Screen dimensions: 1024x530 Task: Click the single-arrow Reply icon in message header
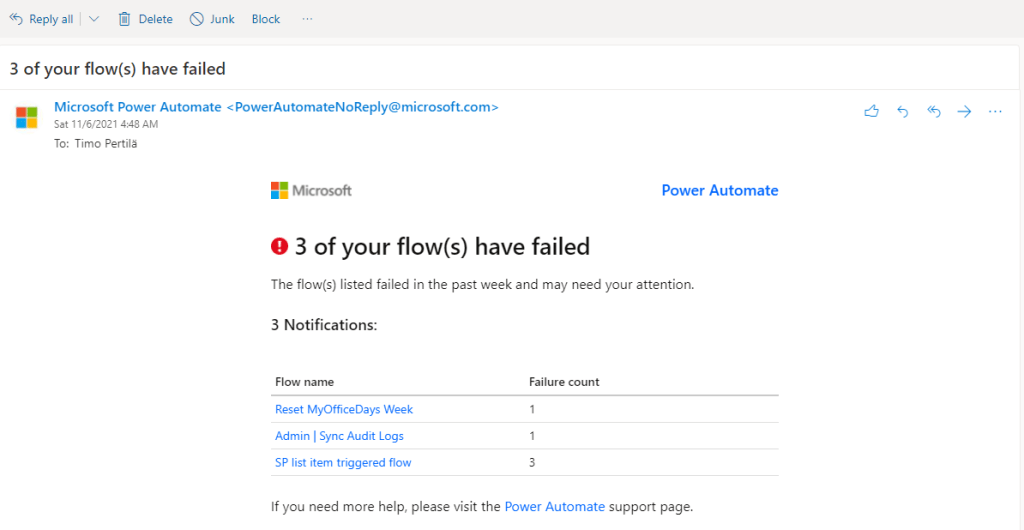902,112
